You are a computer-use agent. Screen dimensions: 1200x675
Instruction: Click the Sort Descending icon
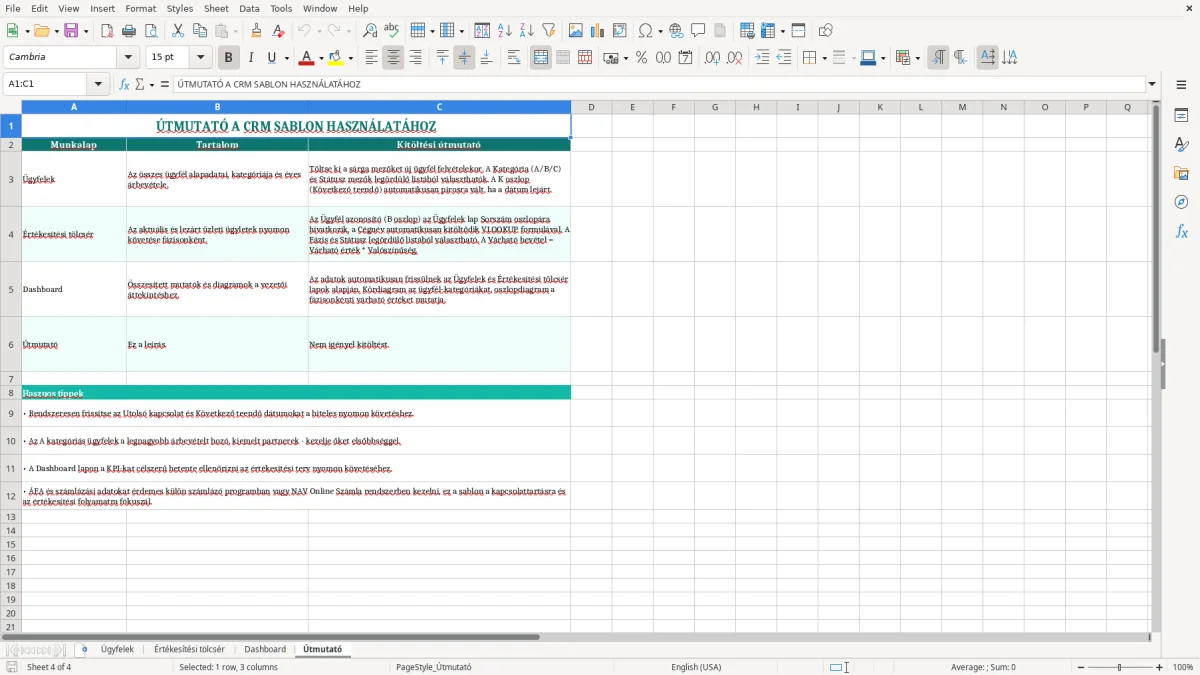pos(527,31)
